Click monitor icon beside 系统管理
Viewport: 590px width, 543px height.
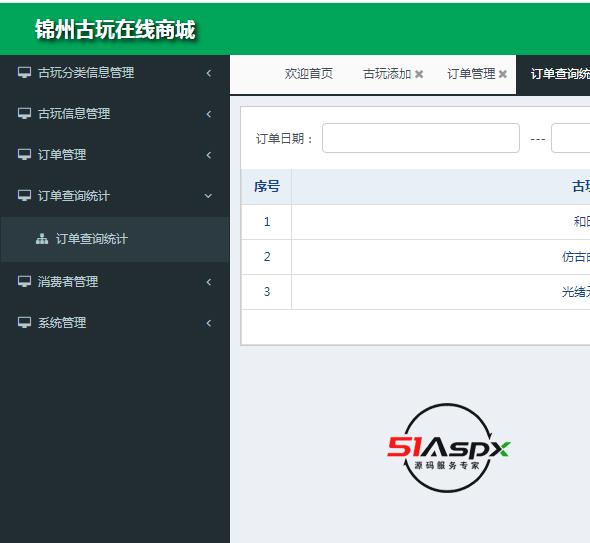click(x=24, y=322)
